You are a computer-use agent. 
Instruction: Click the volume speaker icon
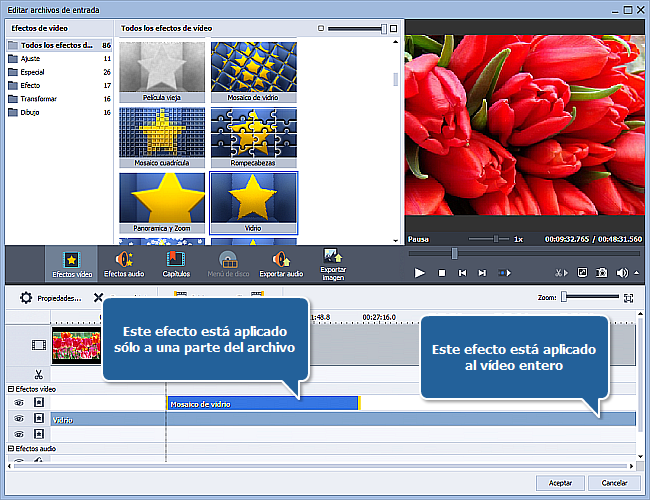click(x=621, y=273)
